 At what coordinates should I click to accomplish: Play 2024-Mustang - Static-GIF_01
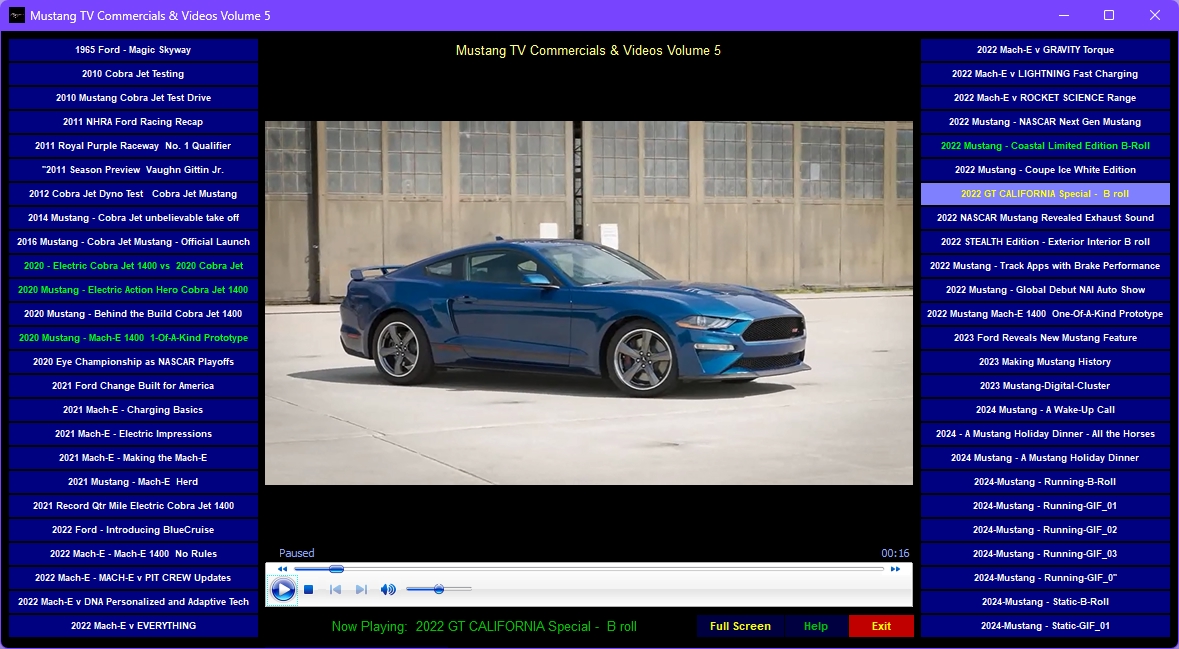pyautogui.click(x=1045, y=626)
